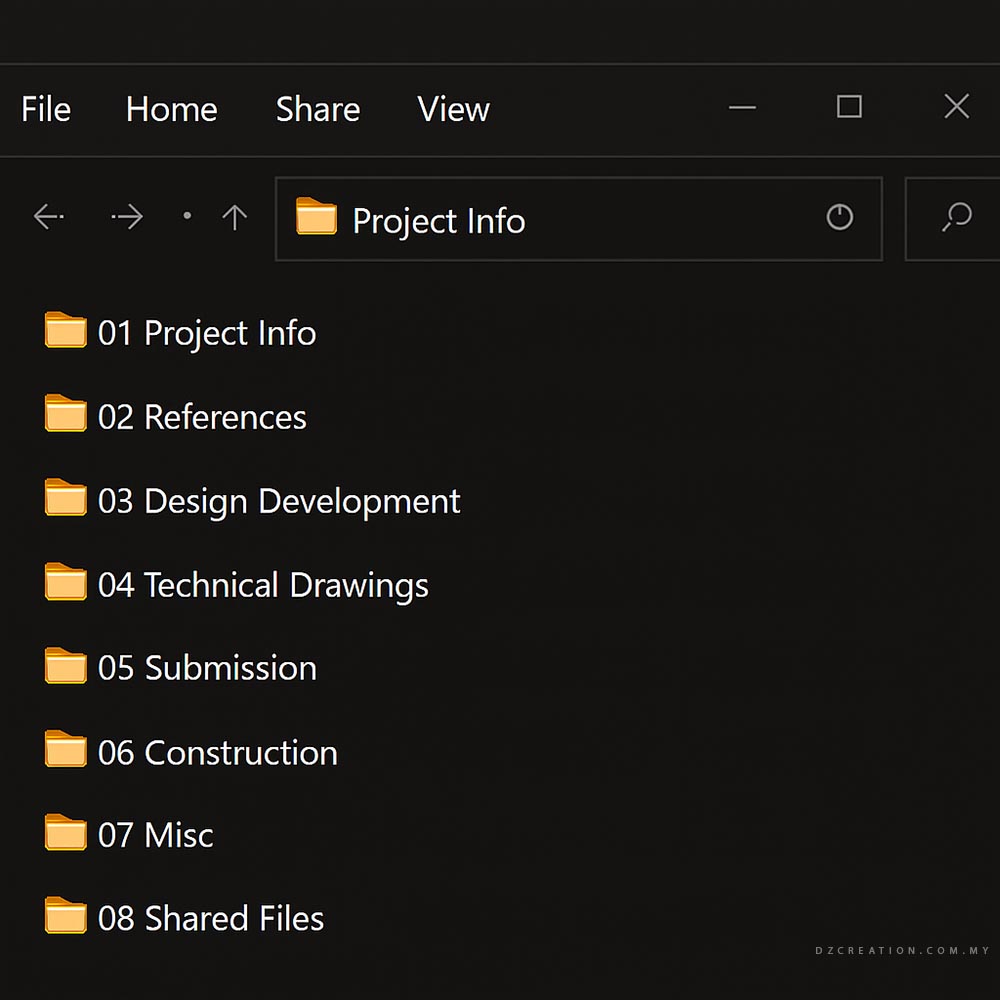Select the 07 Misc folder icon
This screenshot has width=1000, height=1000.
66,833
